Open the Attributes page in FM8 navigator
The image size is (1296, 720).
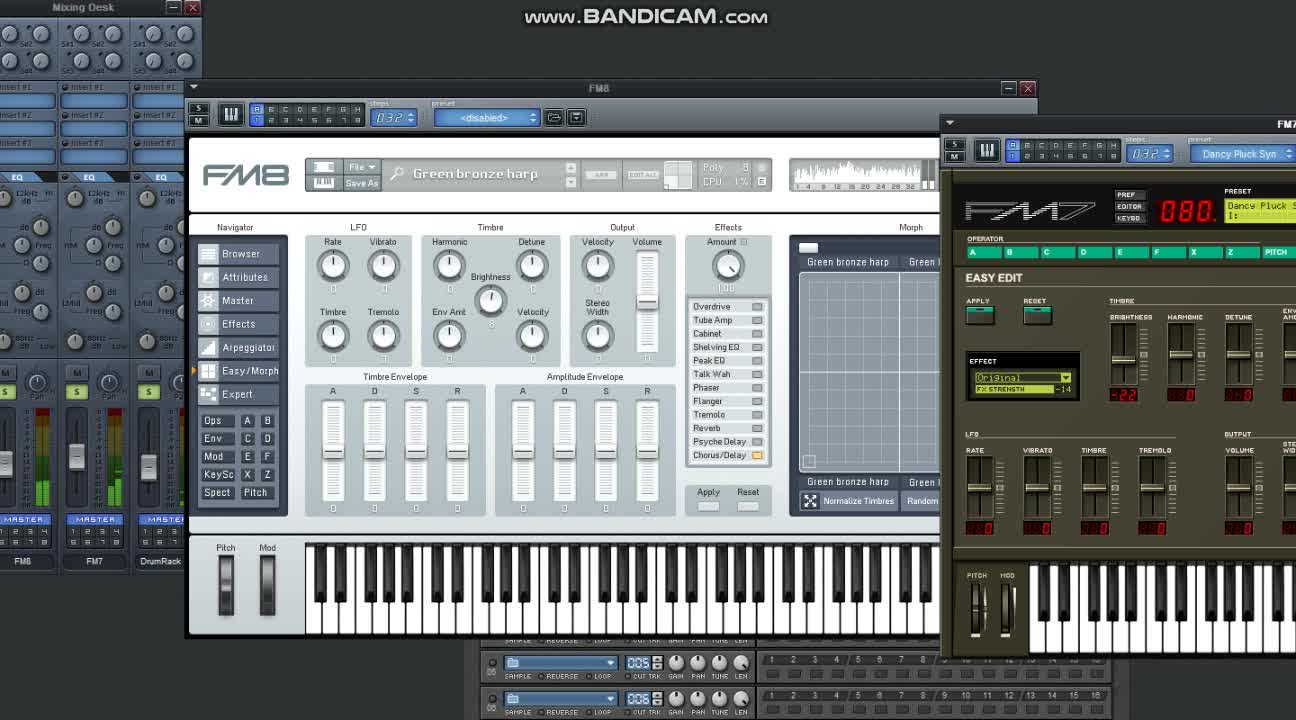point(238,277)
